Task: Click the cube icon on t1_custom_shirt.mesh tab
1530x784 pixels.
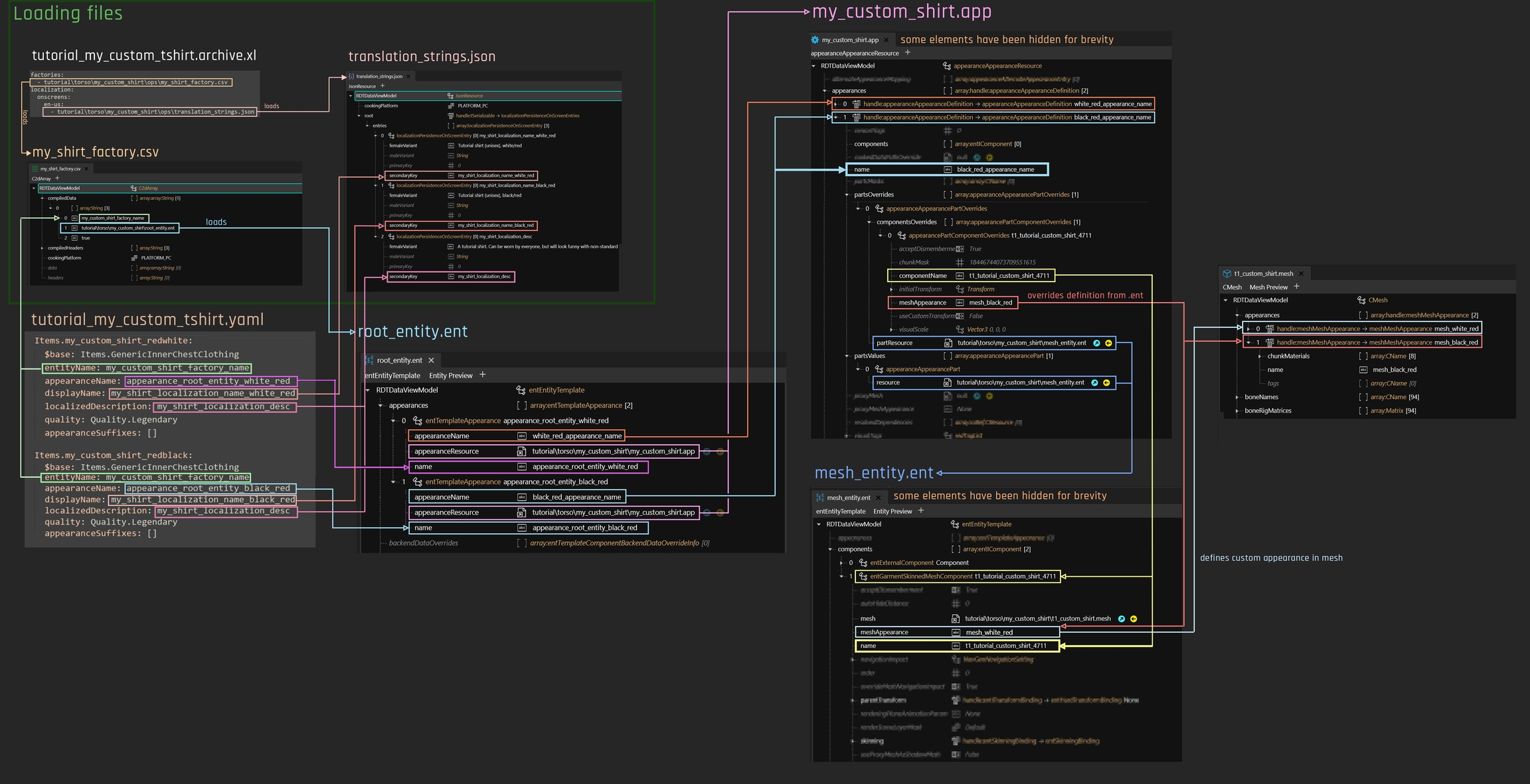Action: point(1227,274)
